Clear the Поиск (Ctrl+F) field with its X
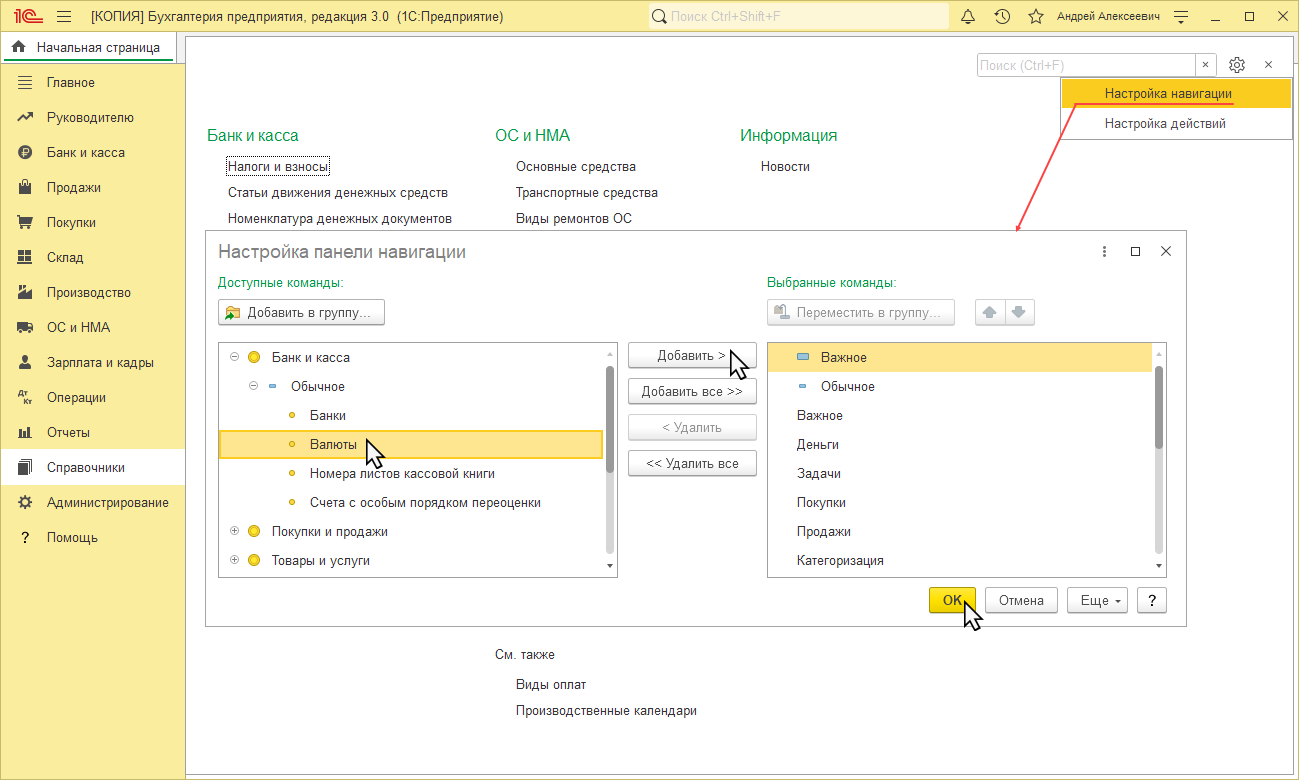Screen dimensions: 1299x780 click(x=1206, y=65)
